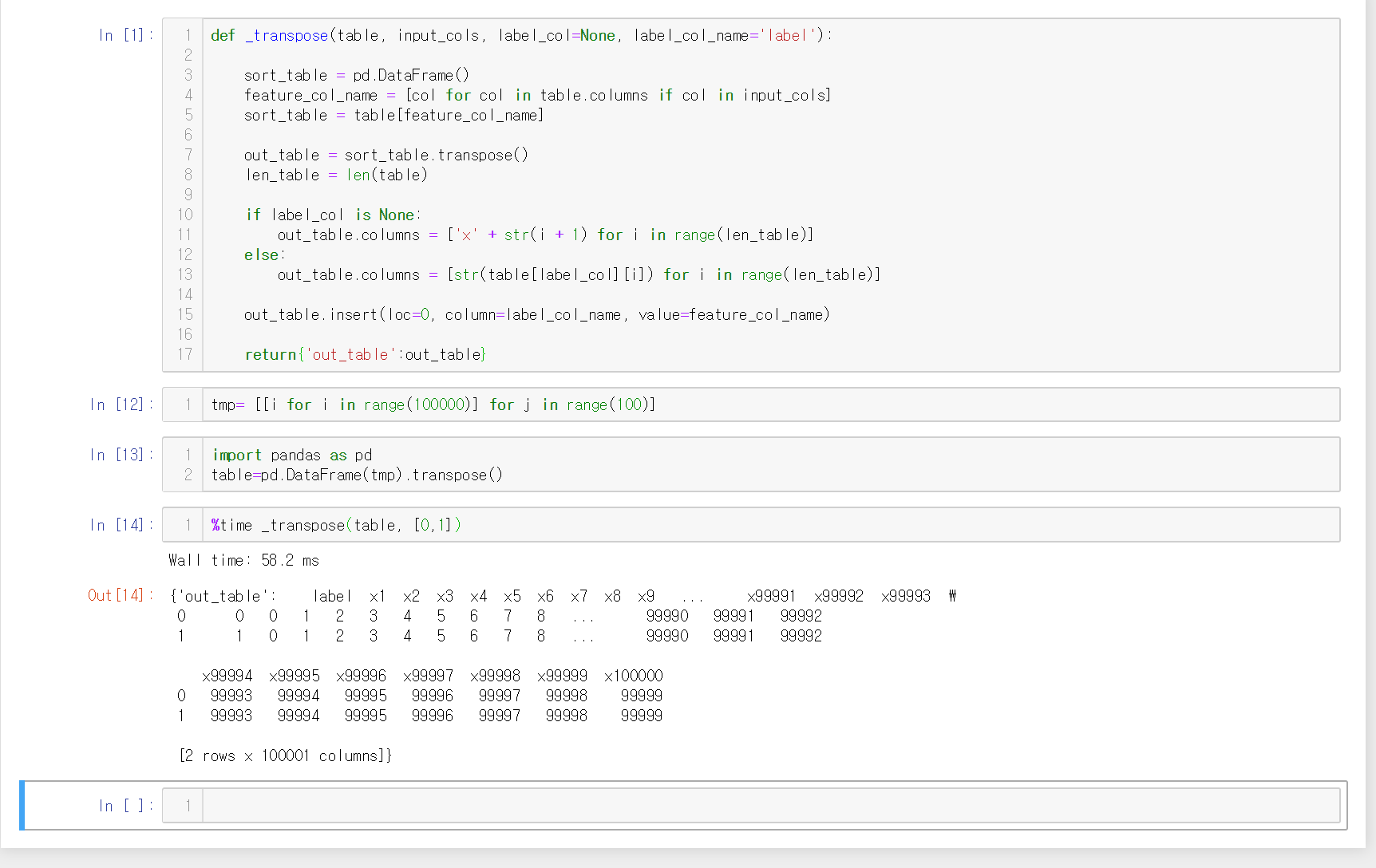The image size is (1376, 868).
Task: Click the import pandas as pd line
Action: (292, 455)
